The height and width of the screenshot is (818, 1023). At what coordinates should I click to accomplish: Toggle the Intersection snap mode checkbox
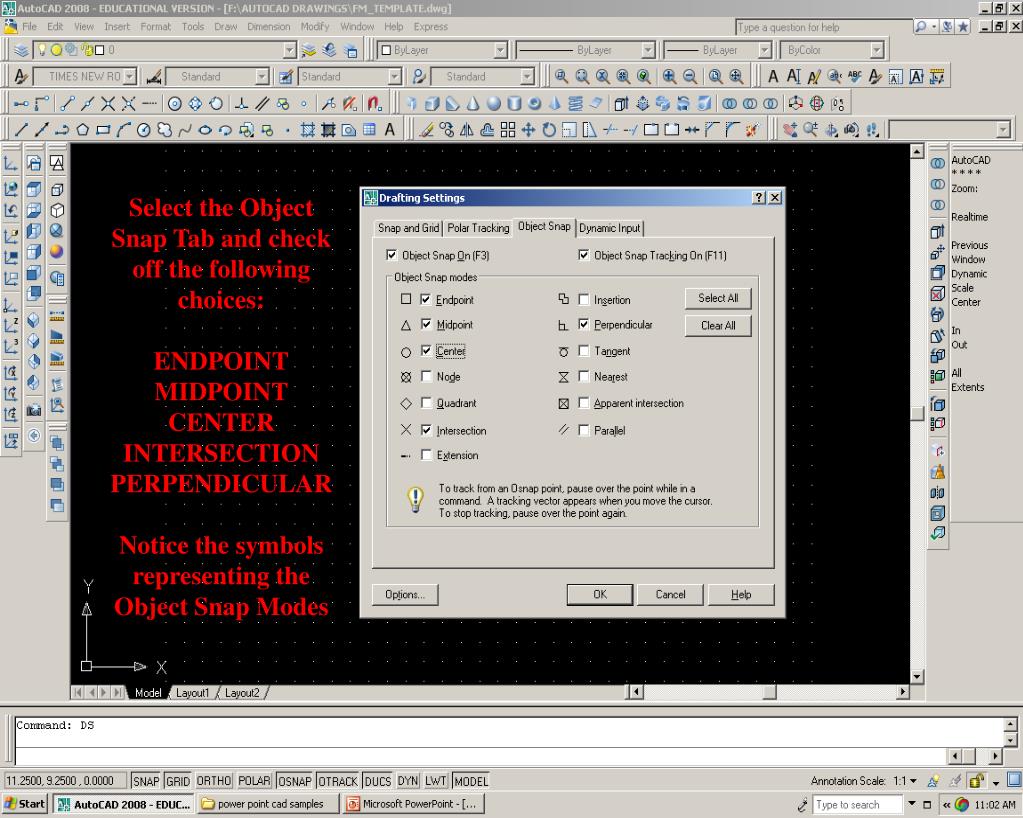pos(426,430)
